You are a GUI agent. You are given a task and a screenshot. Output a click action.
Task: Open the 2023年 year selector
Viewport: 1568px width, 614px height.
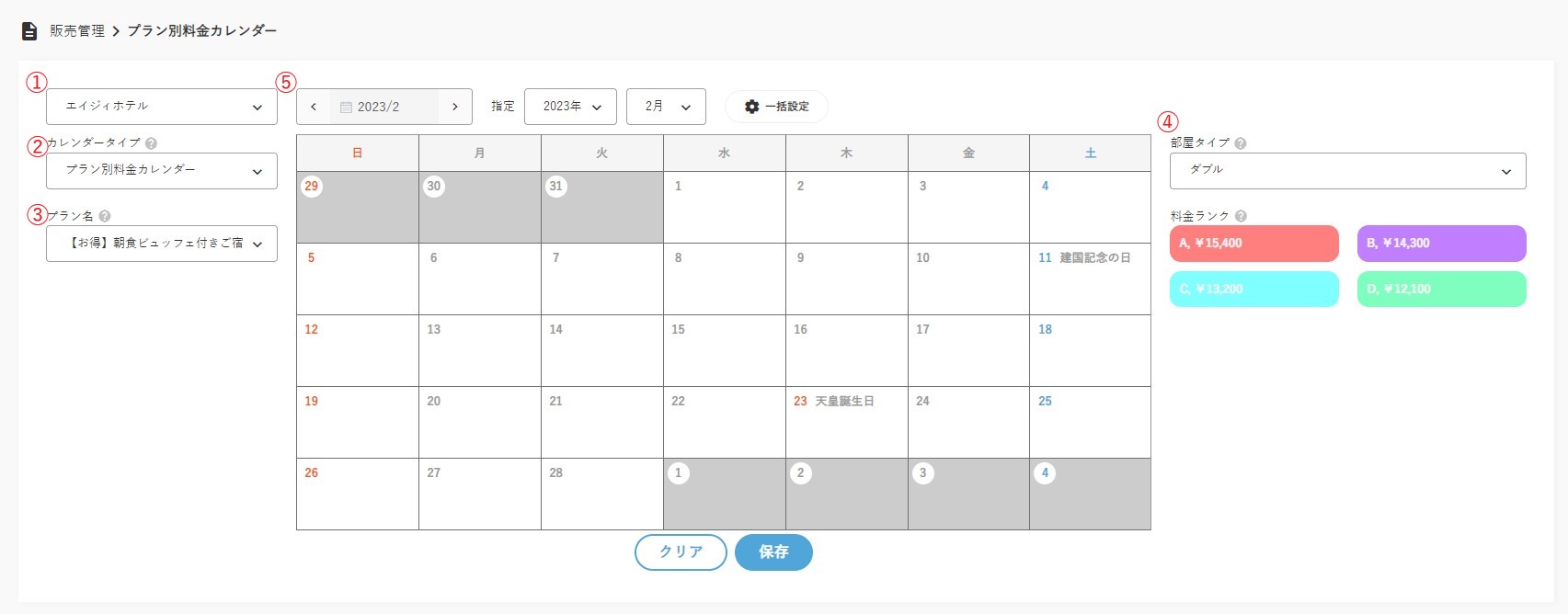coord(570,107)
